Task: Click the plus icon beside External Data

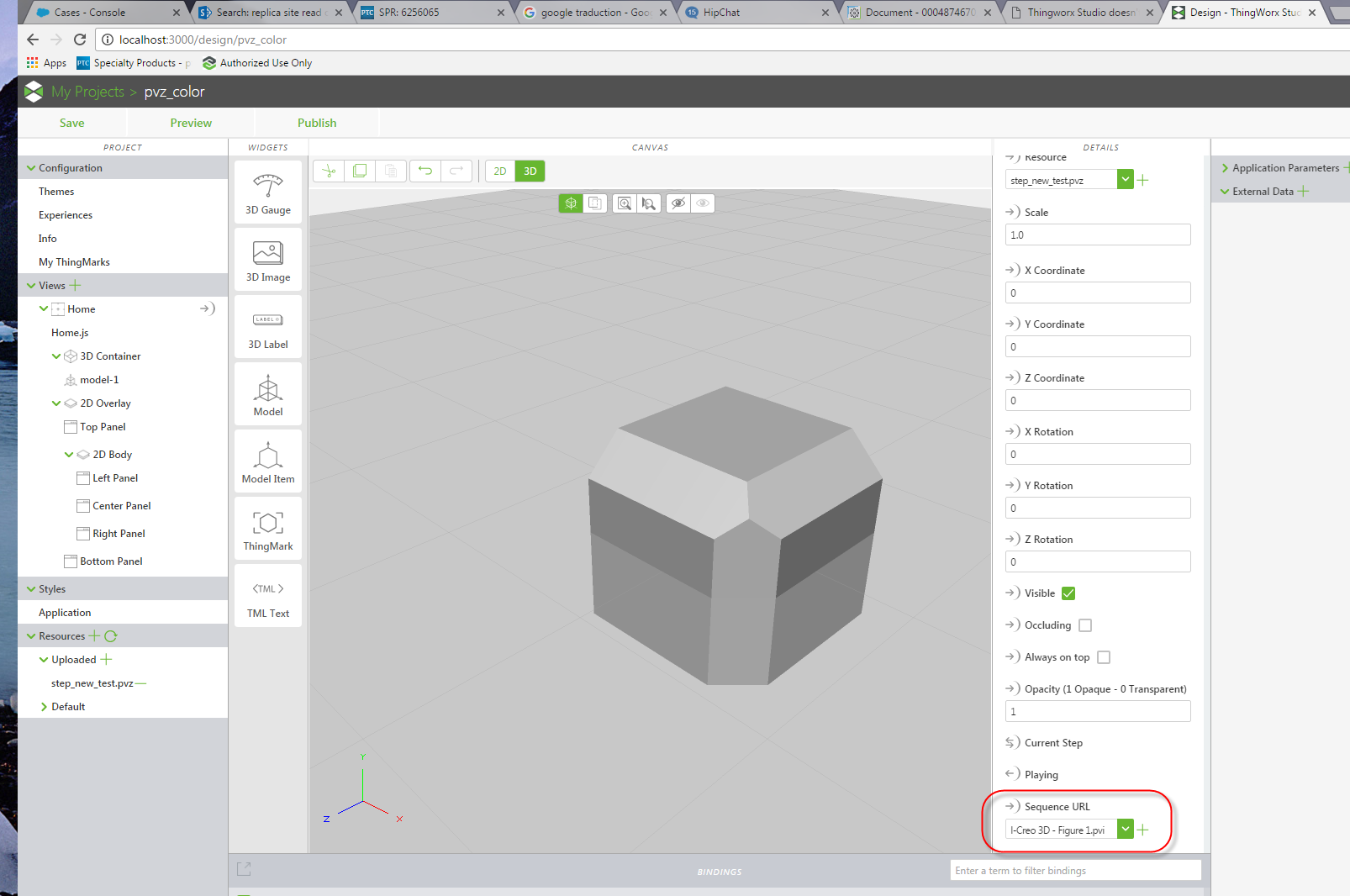Action: tap(1303, 191)
